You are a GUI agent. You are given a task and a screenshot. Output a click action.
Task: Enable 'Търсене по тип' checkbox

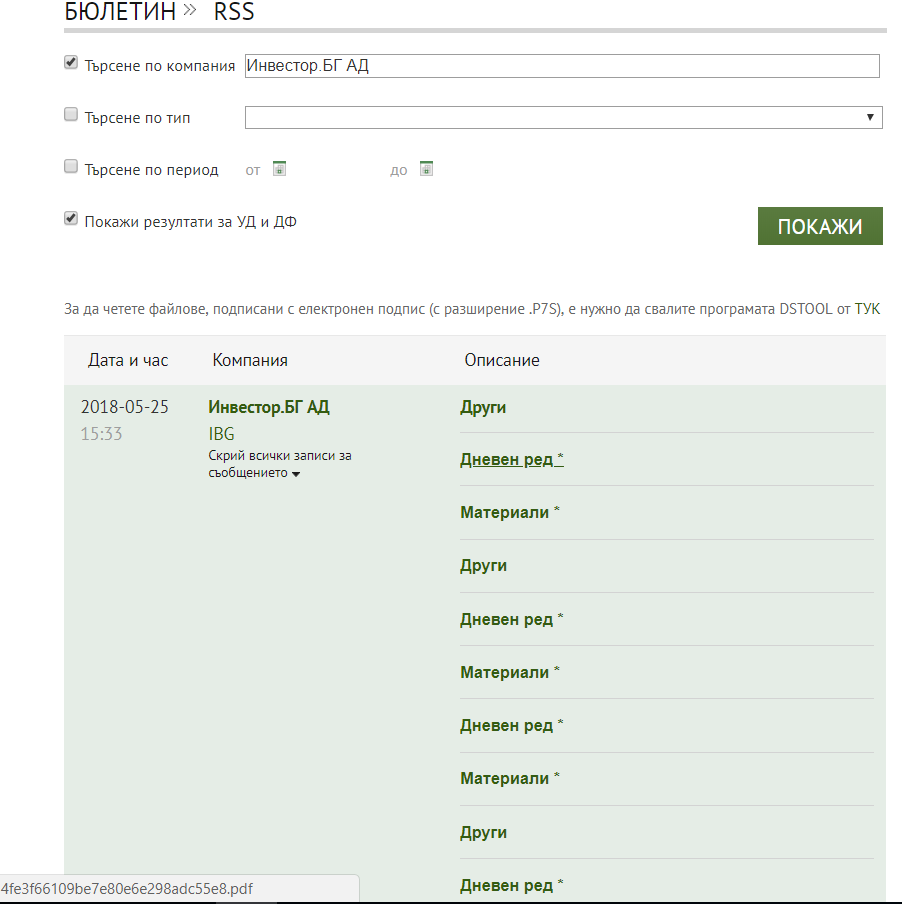(71, 114)
